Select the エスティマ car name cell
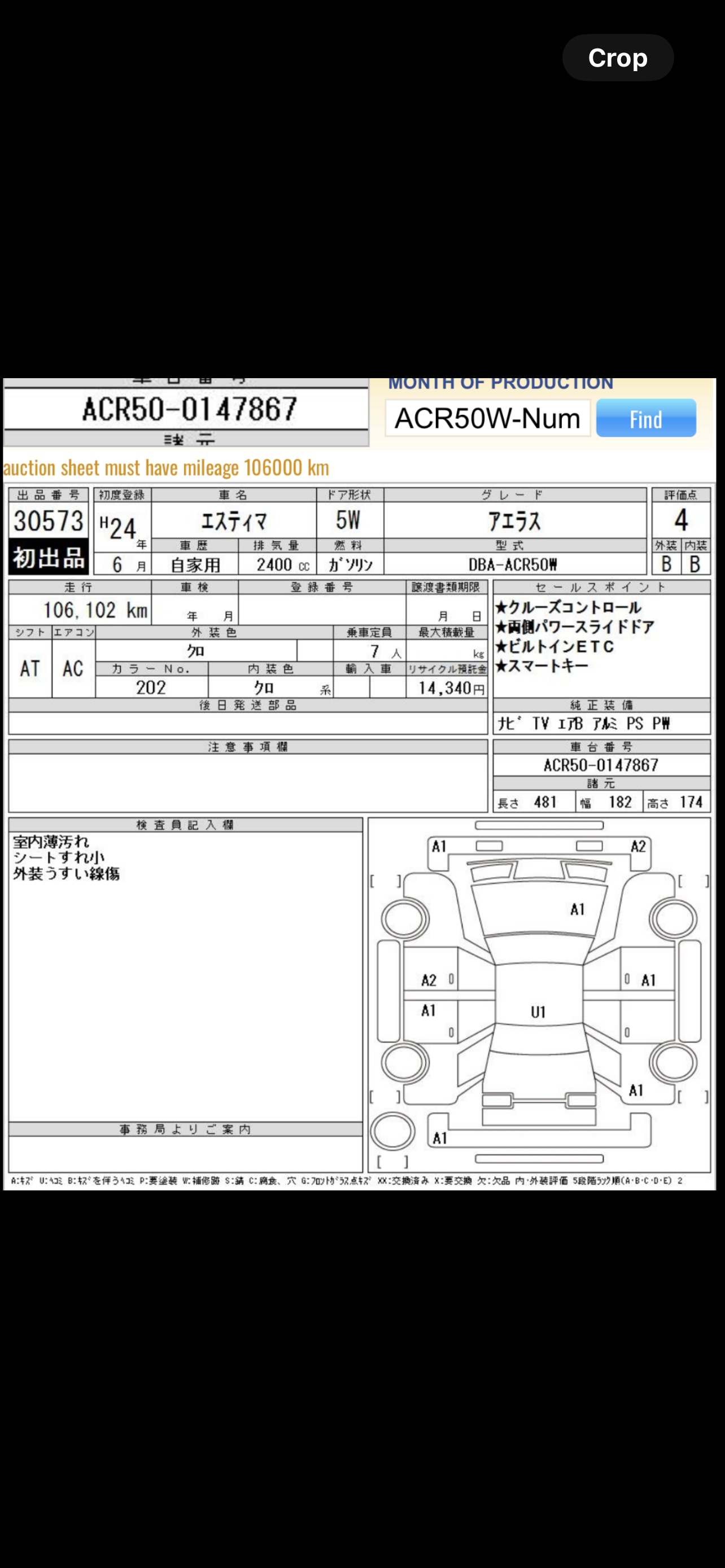Image resolution: width=725 pixels, height=1568 pixels. 234,521
